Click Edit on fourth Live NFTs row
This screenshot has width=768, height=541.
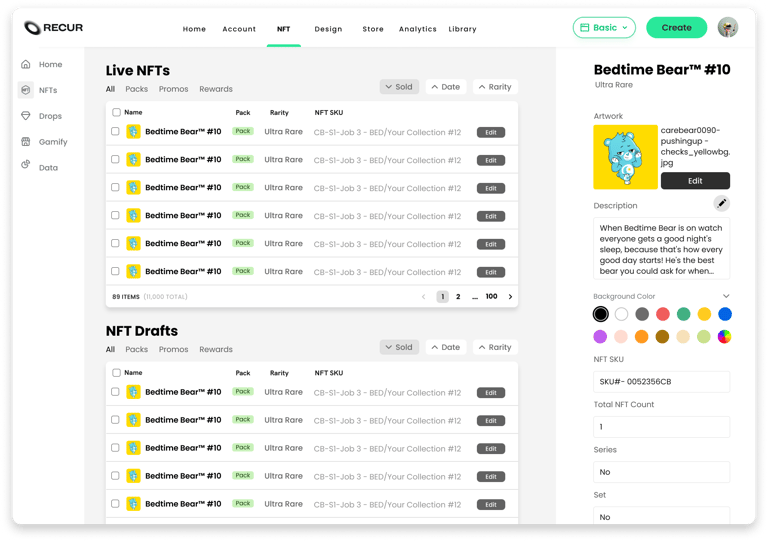tap(491, 216)
